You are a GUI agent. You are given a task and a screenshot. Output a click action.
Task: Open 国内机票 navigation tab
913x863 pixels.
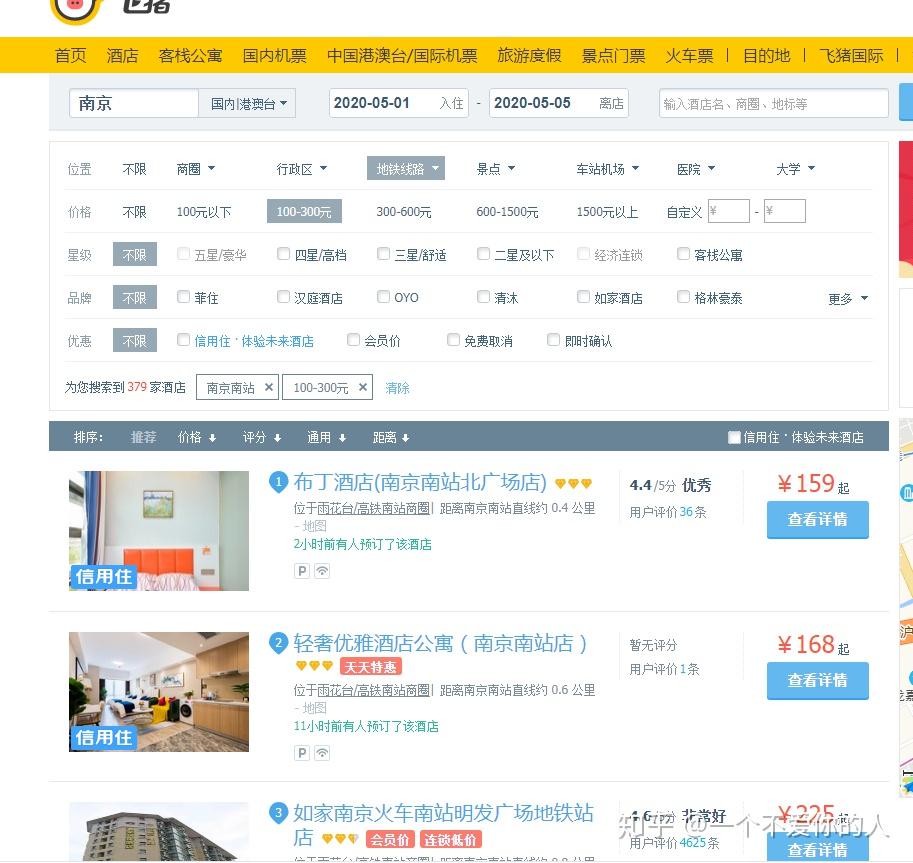[274, 55]
